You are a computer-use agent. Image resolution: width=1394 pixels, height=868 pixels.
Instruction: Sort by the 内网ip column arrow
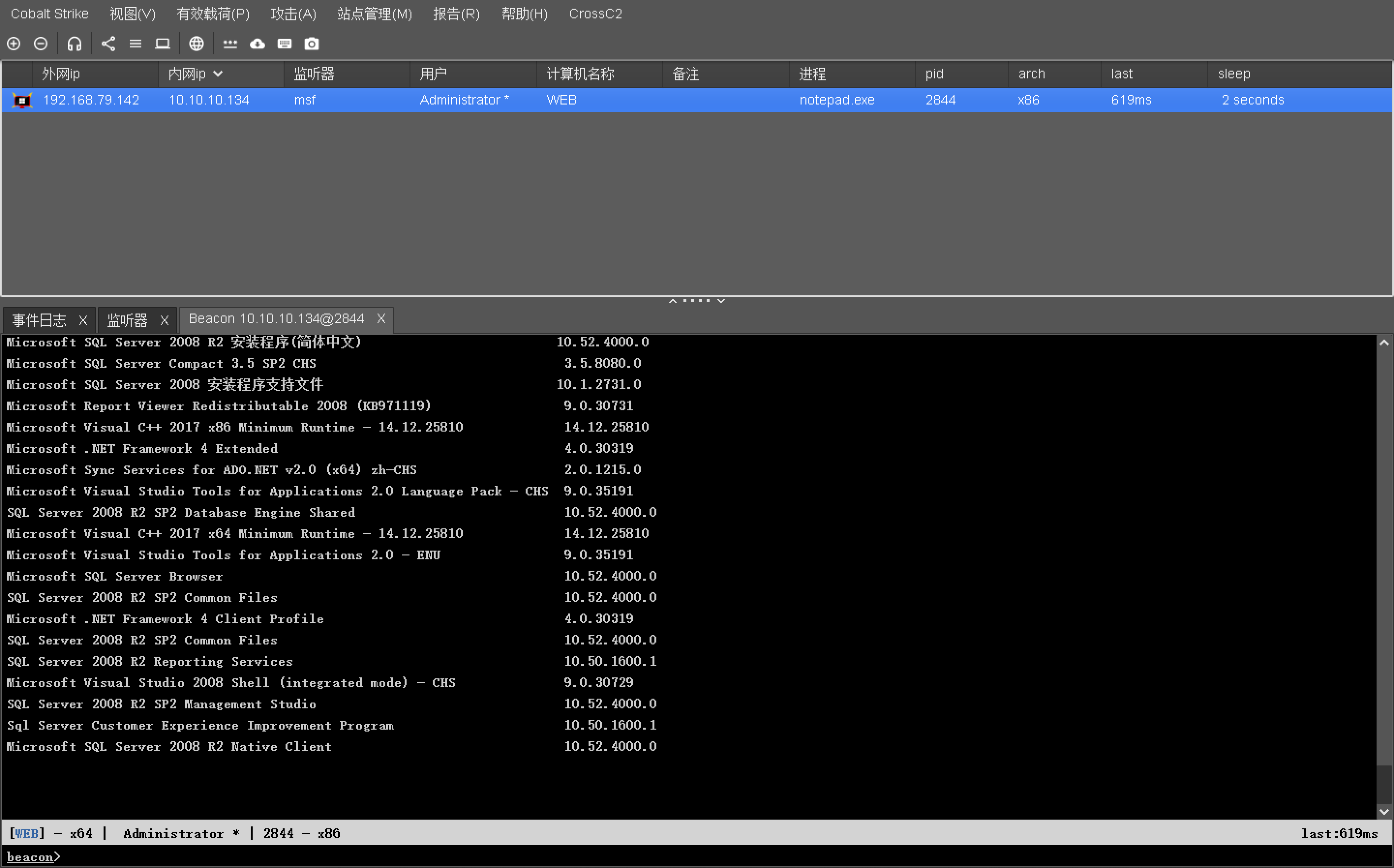(x=218, y=74)
